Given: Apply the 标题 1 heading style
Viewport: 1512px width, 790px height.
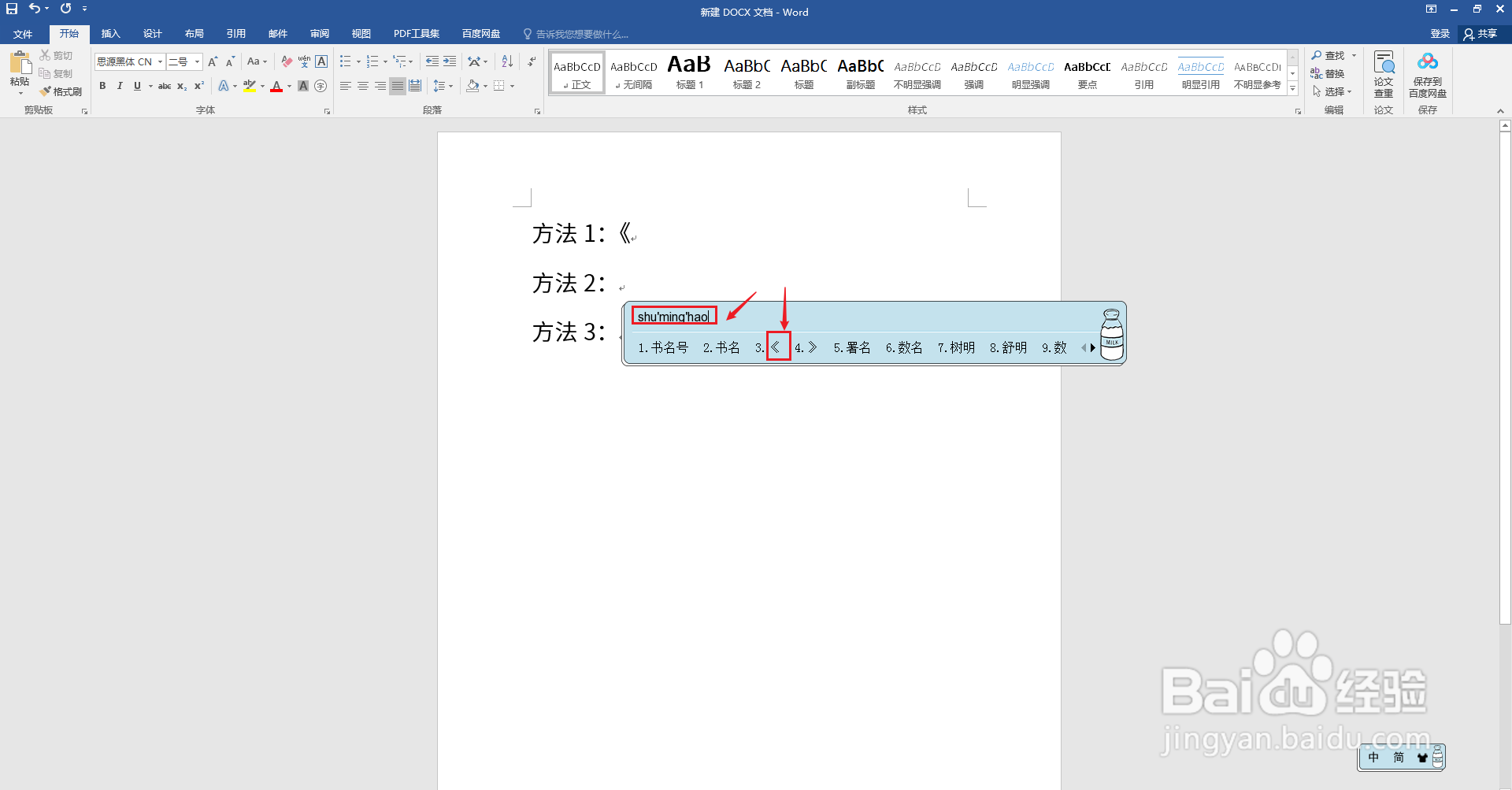Looking at the screenshot, I should coord(690,72).
